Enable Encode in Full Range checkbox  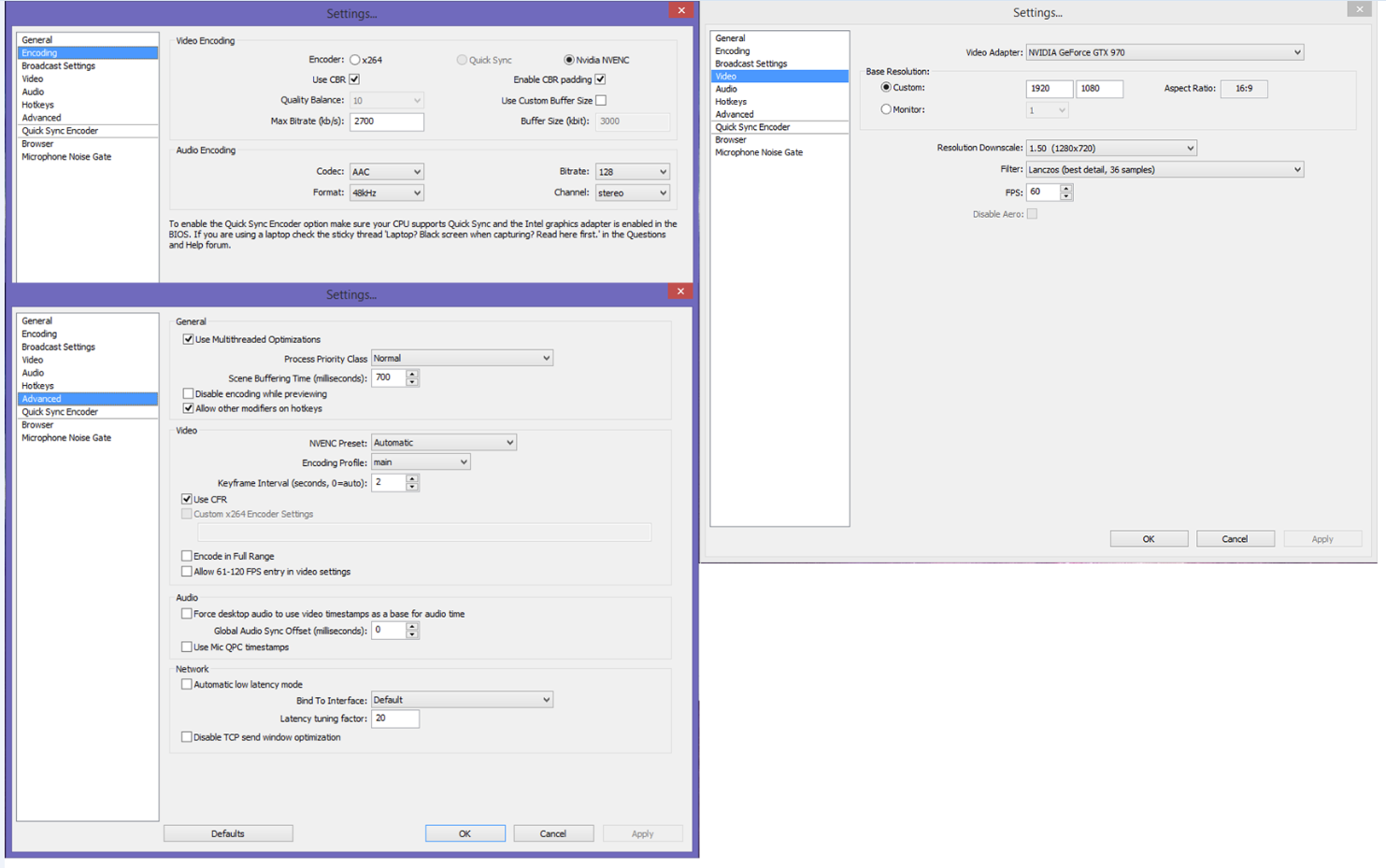click(x=187, y=556)
